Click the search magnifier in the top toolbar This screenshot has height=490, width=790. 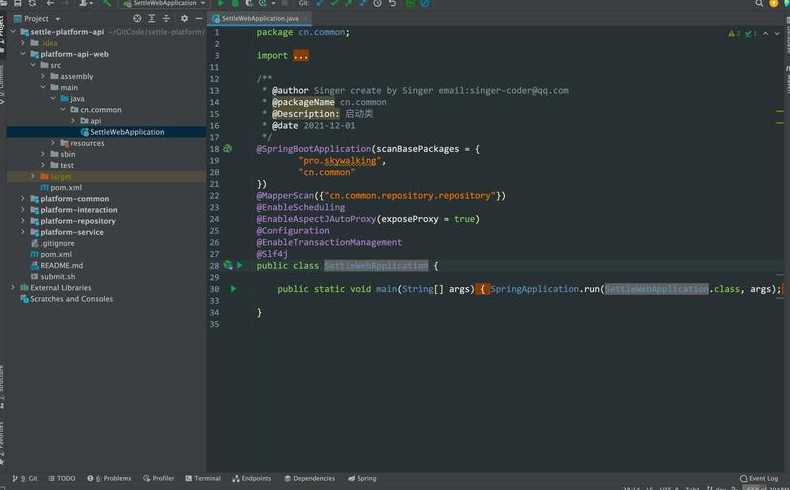(759, 4)
